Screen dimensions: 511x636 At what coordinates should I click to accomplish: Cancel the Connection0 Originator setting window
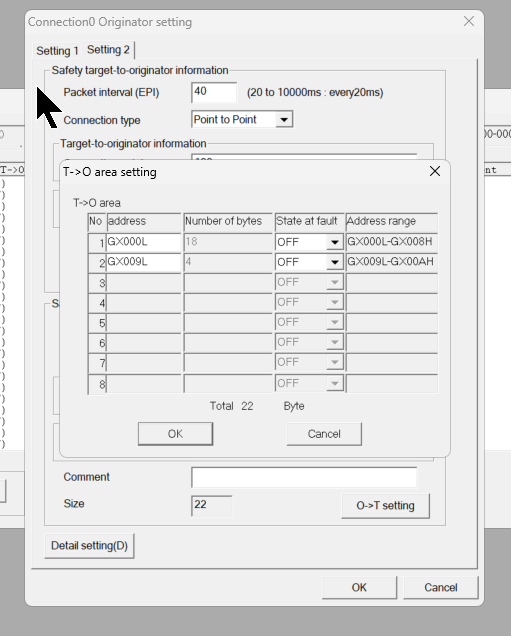(441, 588)
